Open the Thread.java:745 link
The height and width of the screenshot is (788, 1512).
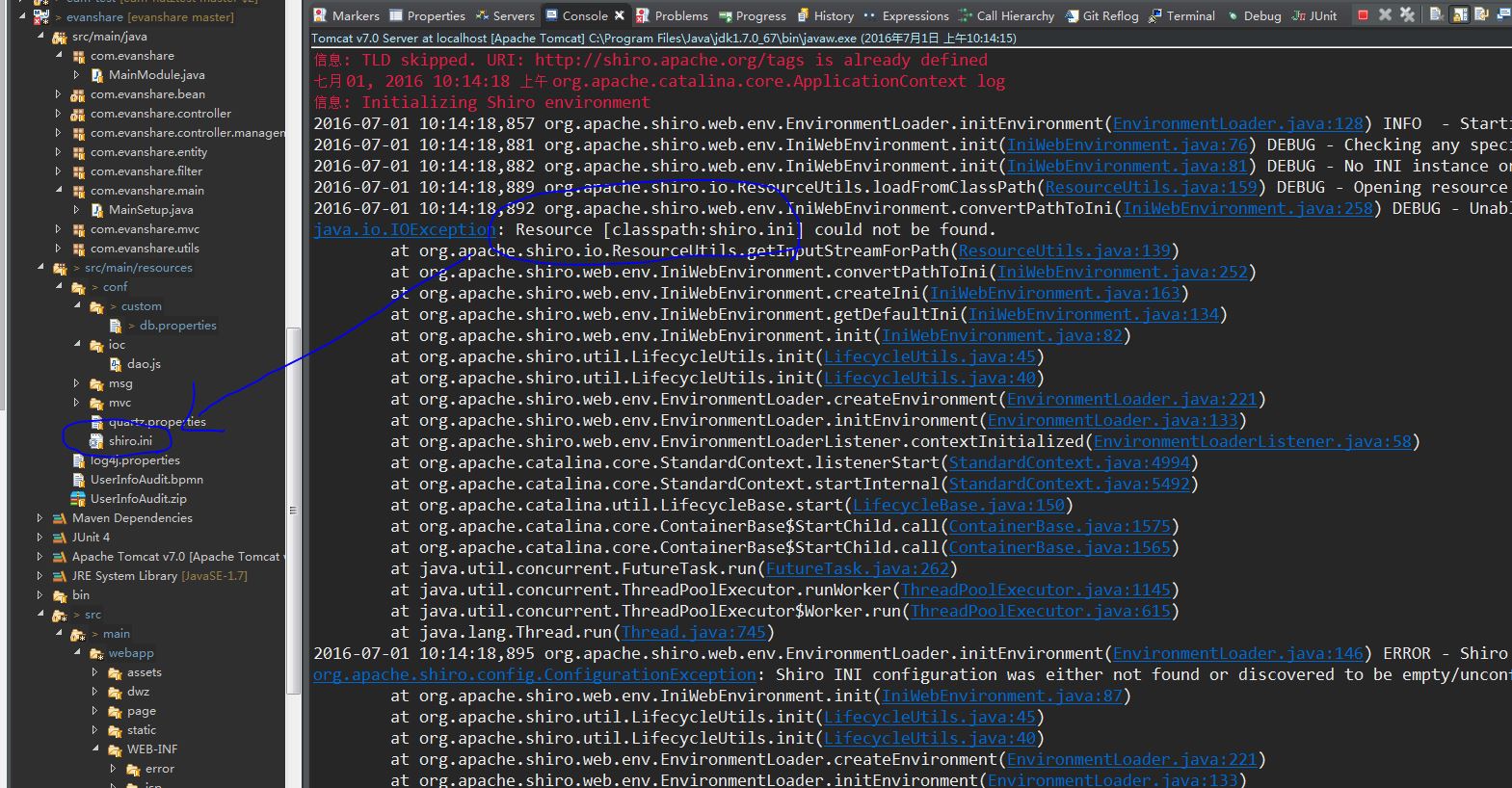tap(694, 632)
